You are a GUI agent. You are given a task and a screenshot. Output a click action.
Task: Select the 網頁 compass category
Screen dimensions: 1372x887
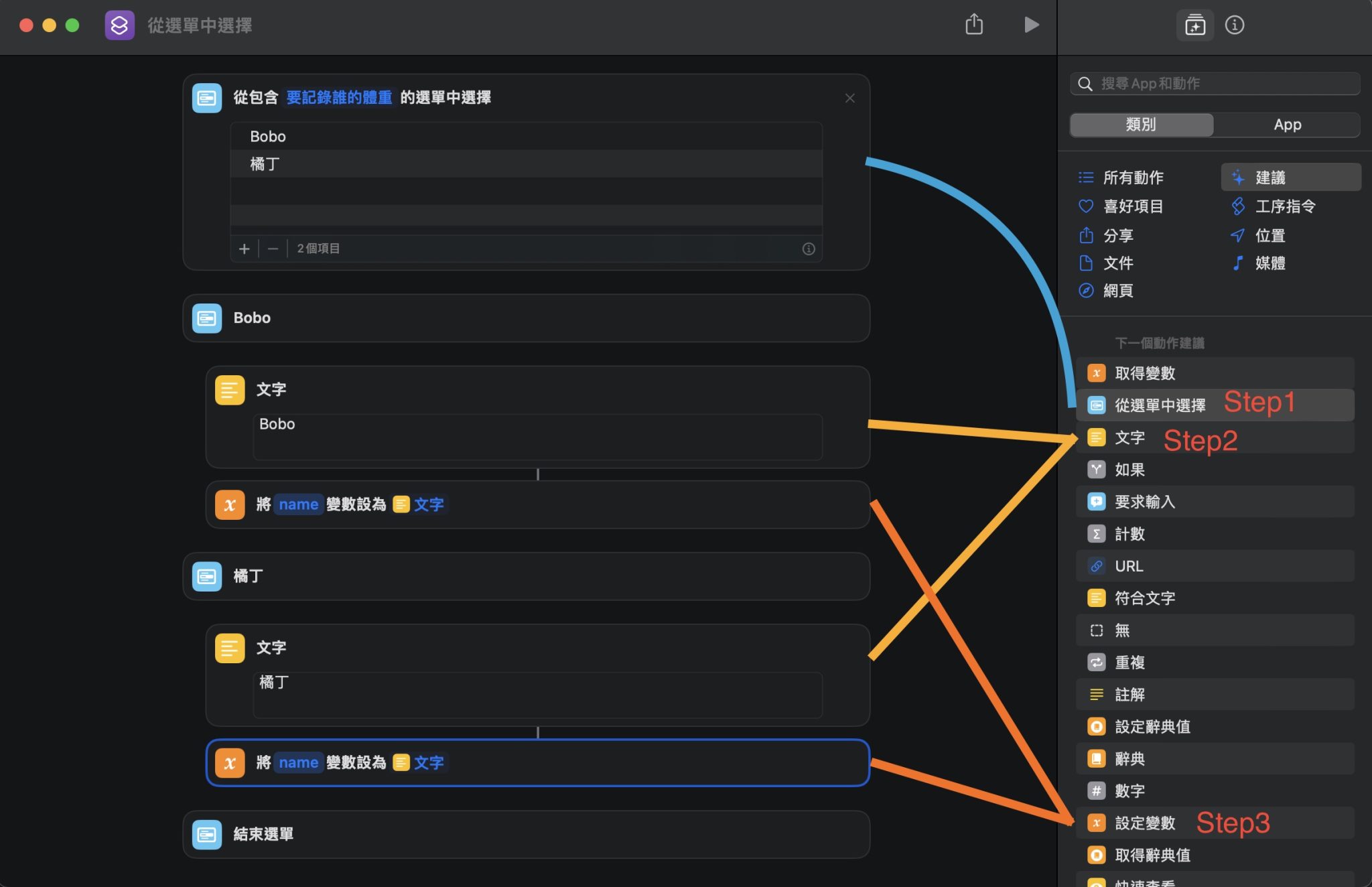click(x=1117, y=291)
